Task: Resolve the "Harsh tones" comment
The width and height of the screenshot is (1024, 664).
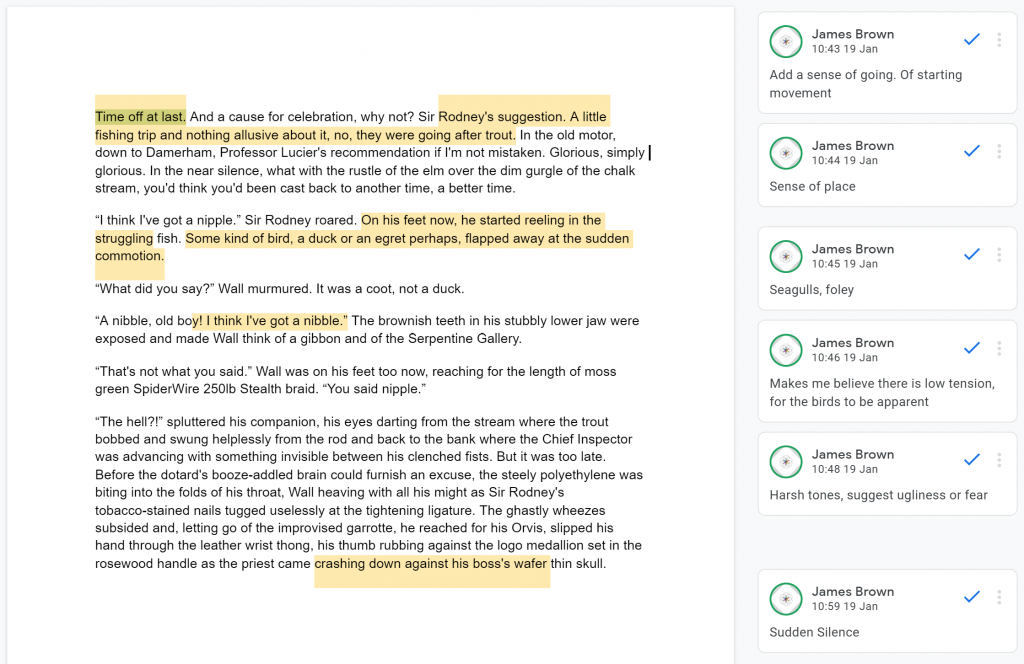Action: (x=972, y=460)
